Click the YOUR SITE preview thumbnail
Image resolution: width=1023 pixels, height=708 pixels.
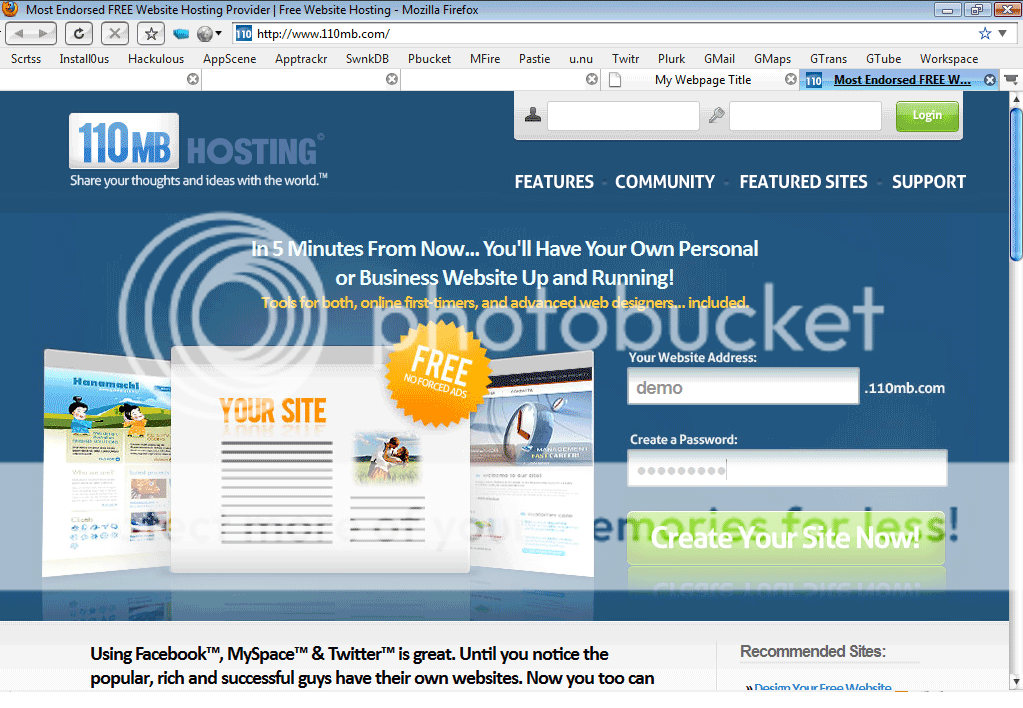coord(320,459)
